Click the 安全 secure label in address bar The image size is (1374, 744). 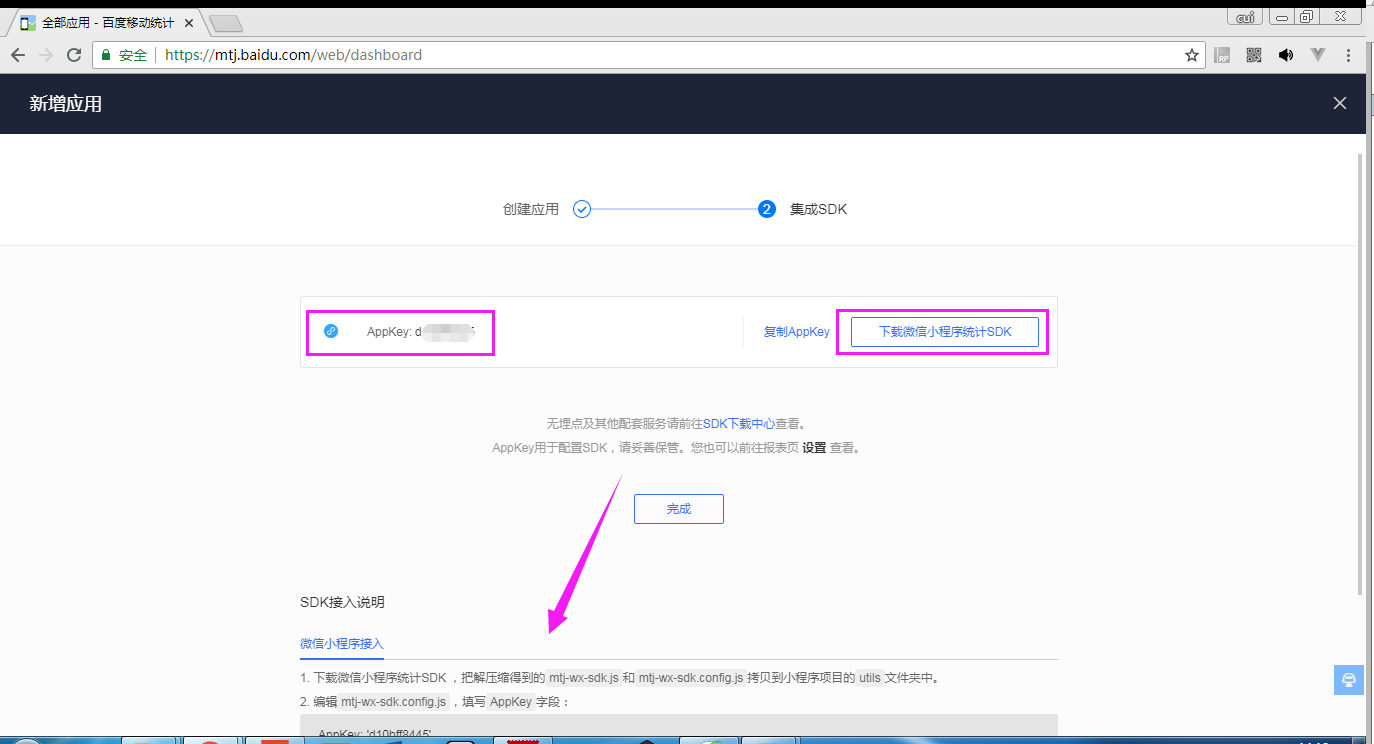click(x=133, y=55)
